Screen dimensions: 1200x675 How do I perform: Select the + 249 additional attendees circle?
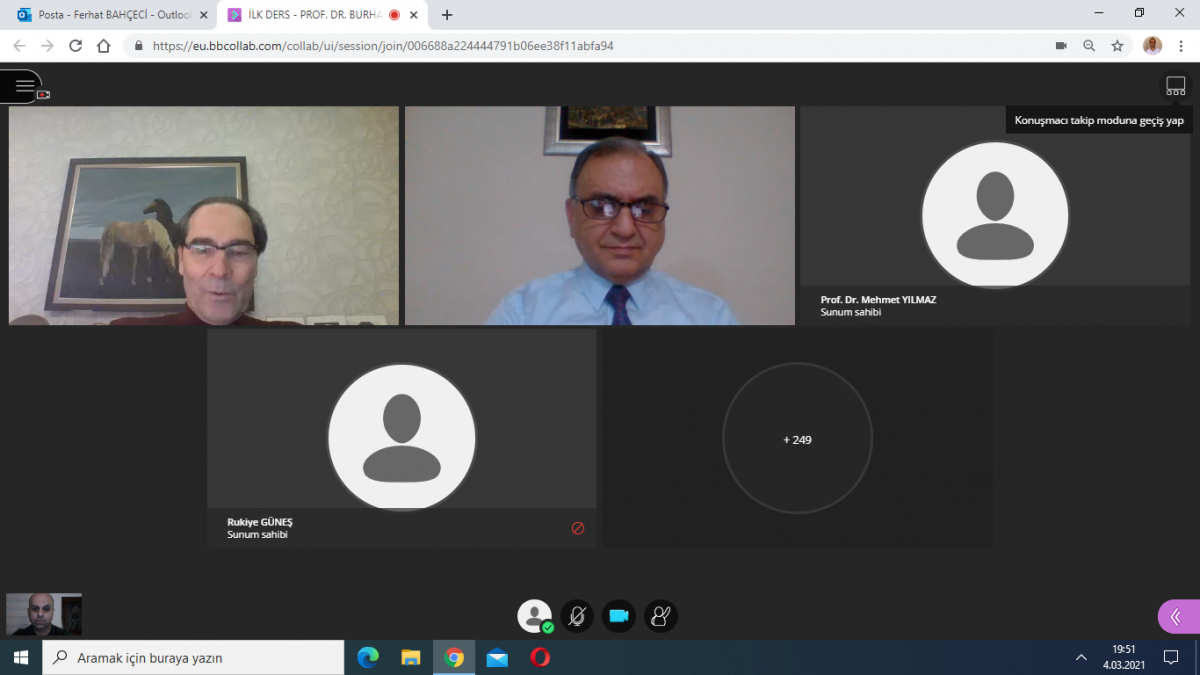click(x=797, y=439)
